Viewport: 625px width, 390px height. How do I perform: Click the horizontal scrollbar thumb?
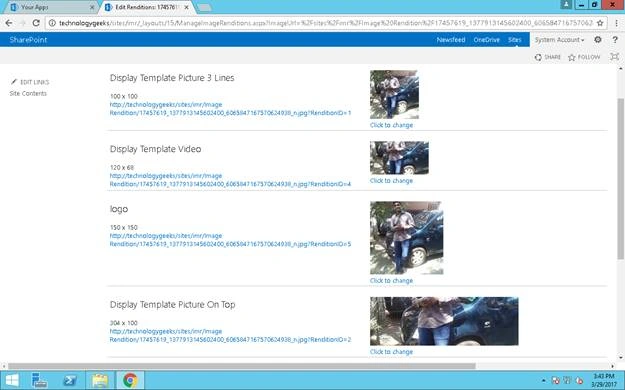coord(242,366)
